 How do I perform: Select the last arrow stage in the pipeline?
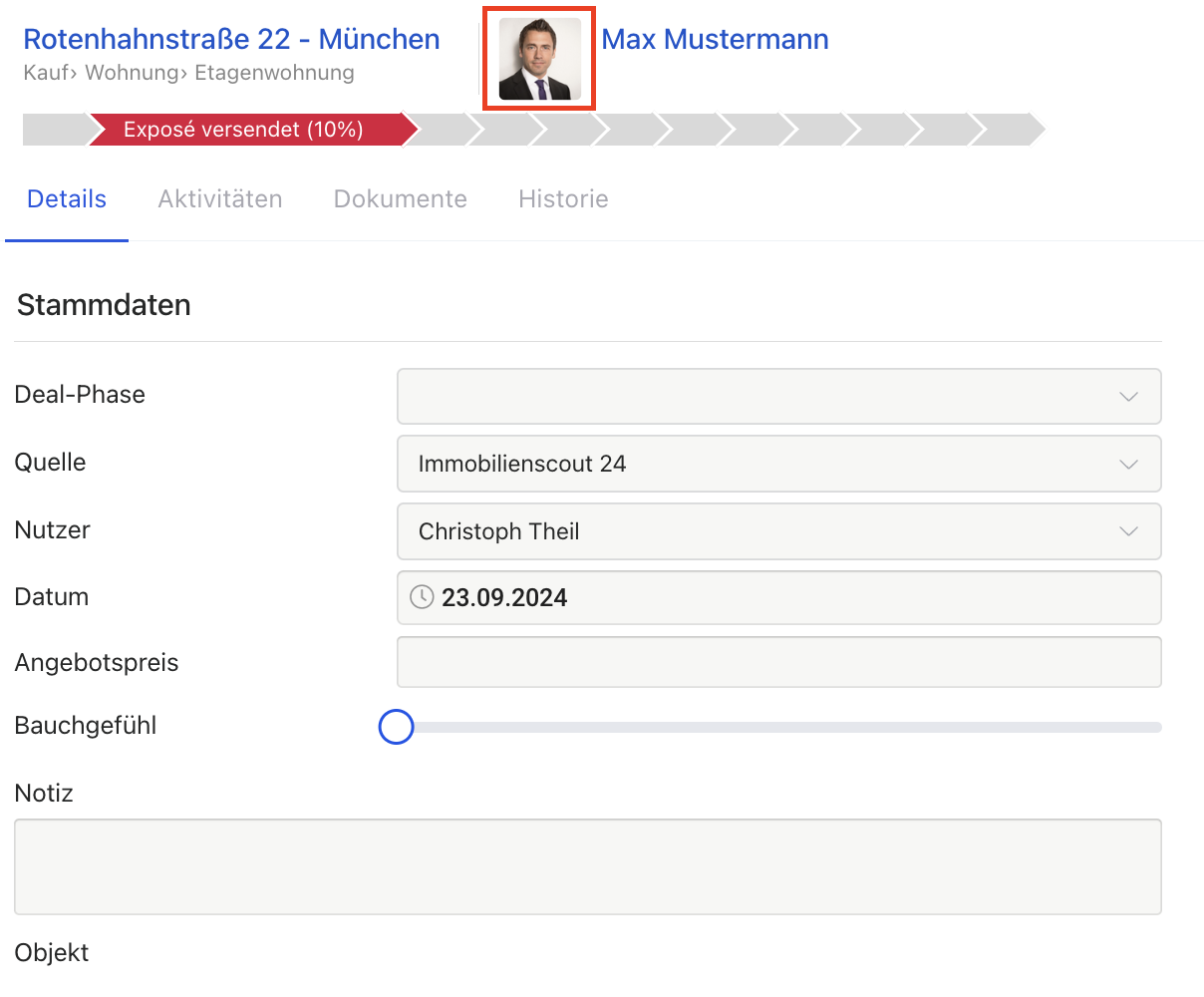coord(1005,130)
